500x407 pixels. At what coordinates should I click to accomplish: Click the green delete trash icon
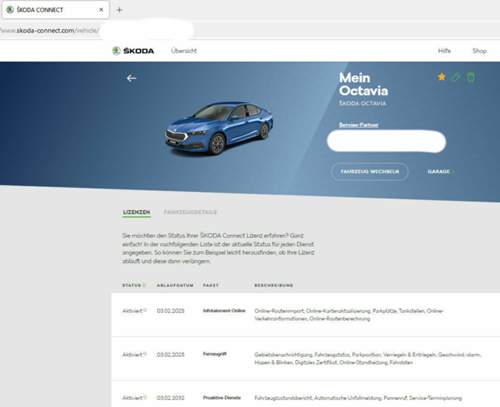(471, 77)
